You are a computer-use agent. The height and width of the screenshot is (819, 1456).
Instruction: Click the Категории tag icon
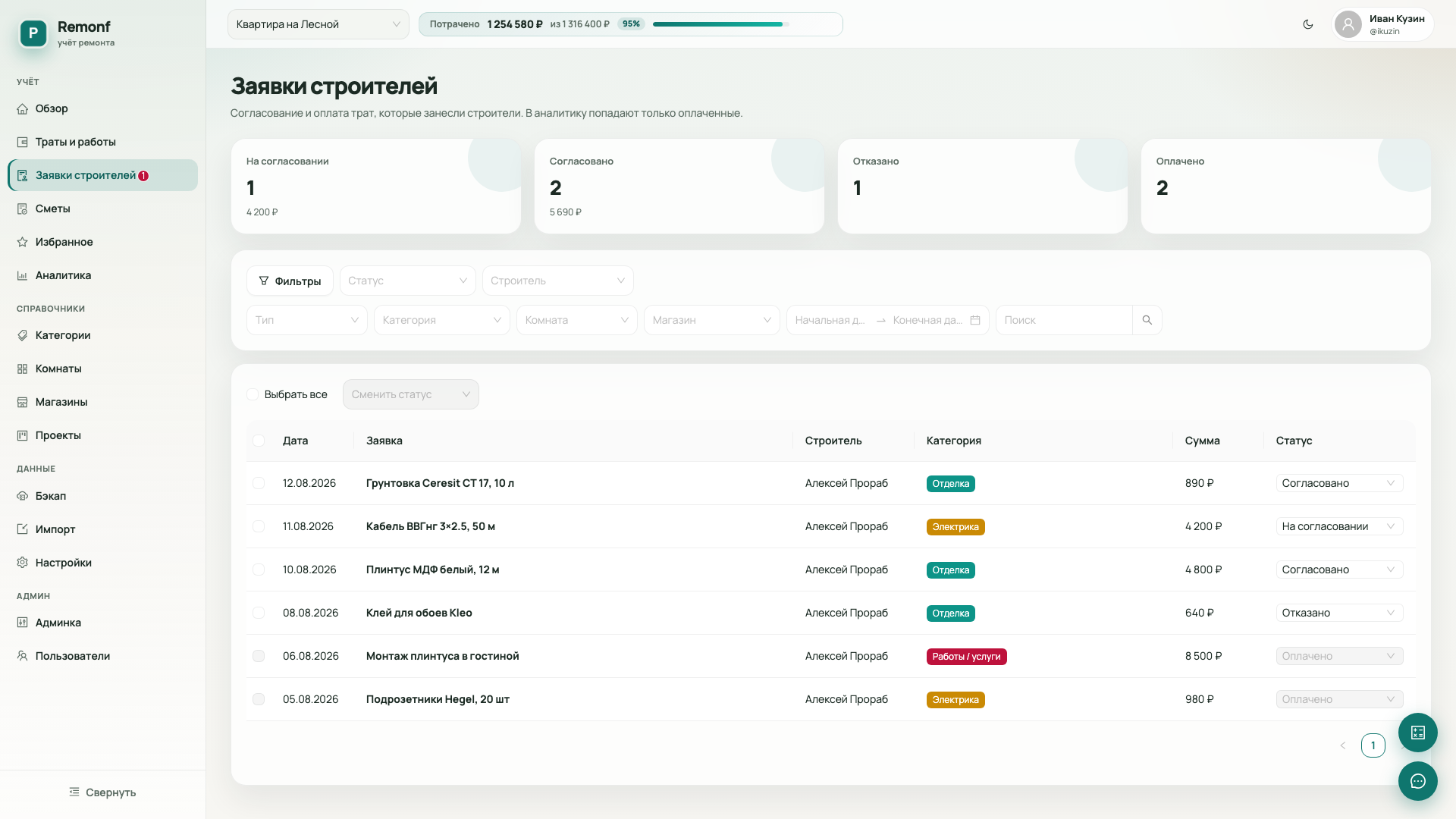[23, 335]
